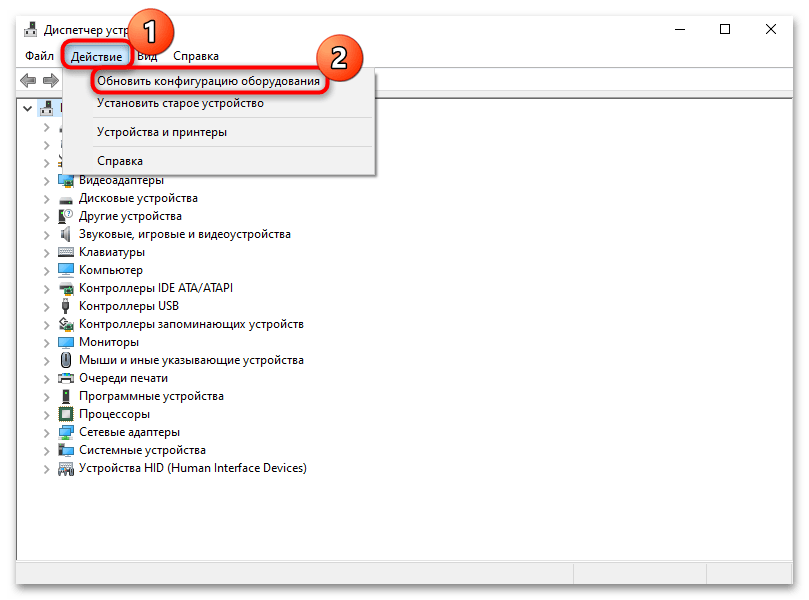809x600 pixels.
Task: Click the mouse icon beside Мыши
Action: (x=66, y=360)
